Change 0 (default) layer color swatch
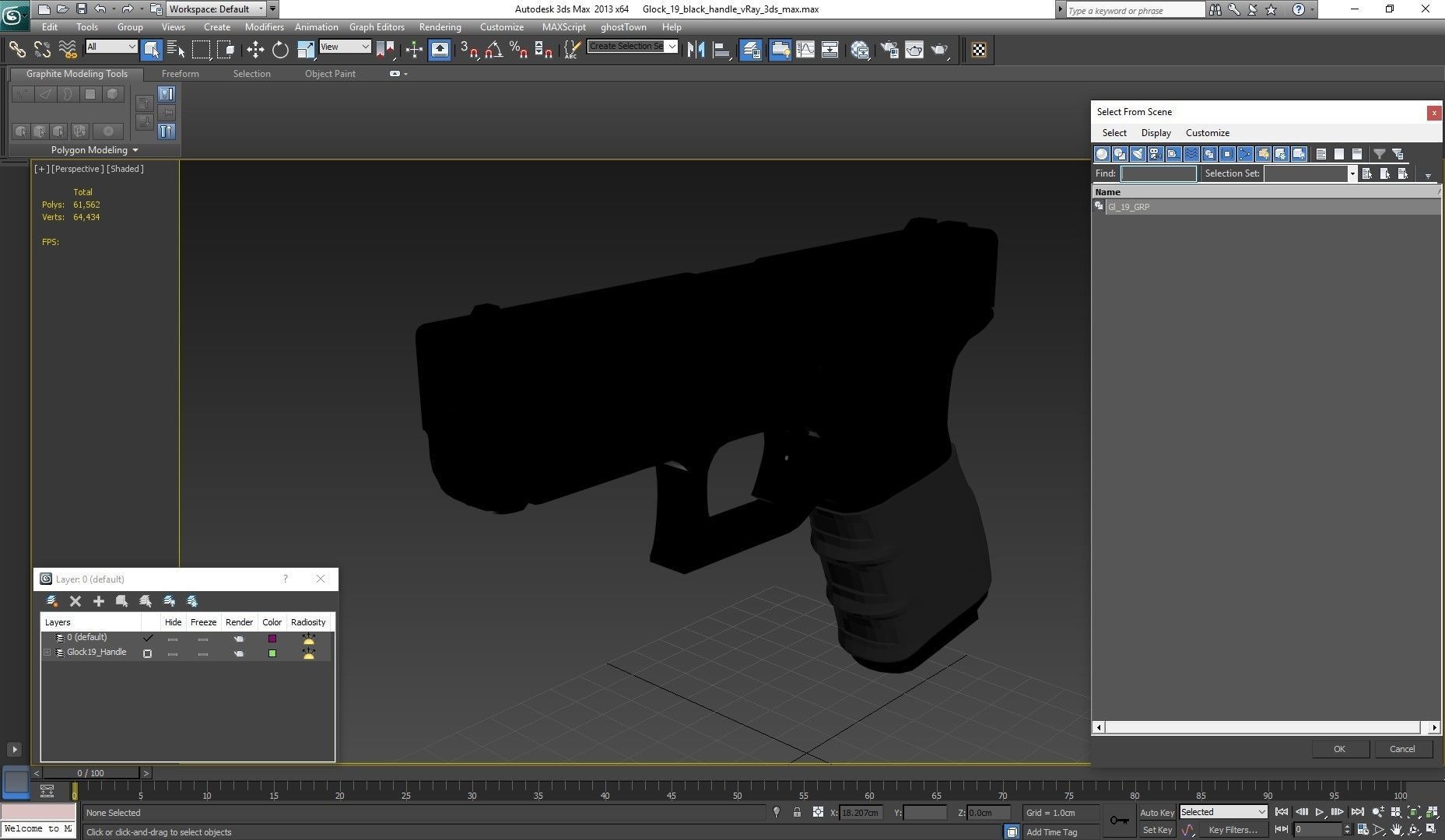Viewport: 1445px width, 840px height. click(272, 639)
